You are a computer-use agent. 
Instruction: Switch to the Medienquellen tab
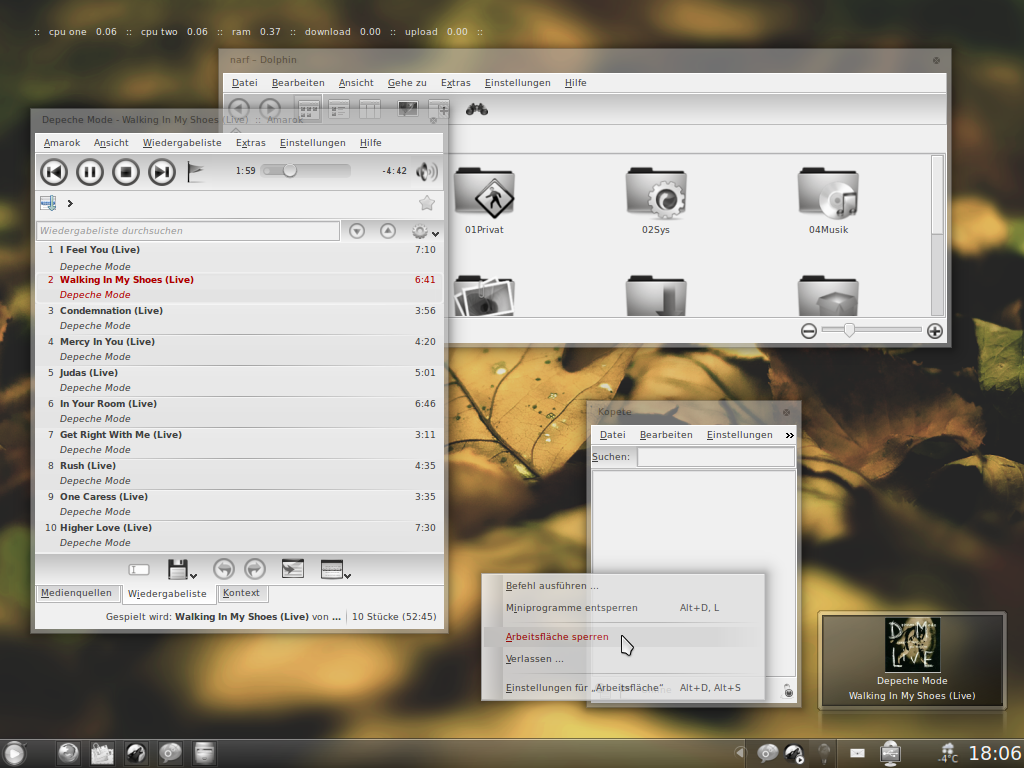point(76,593)
